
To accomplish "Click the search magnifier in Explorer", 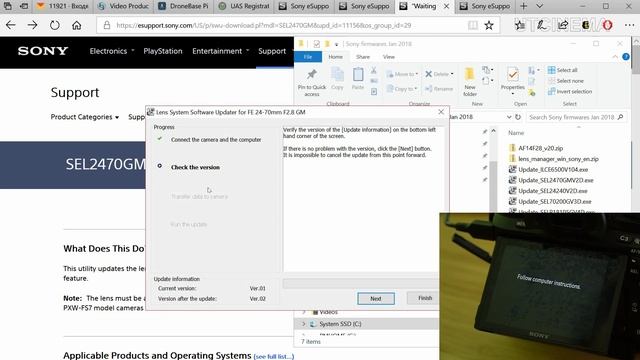I will pos(620,117).
